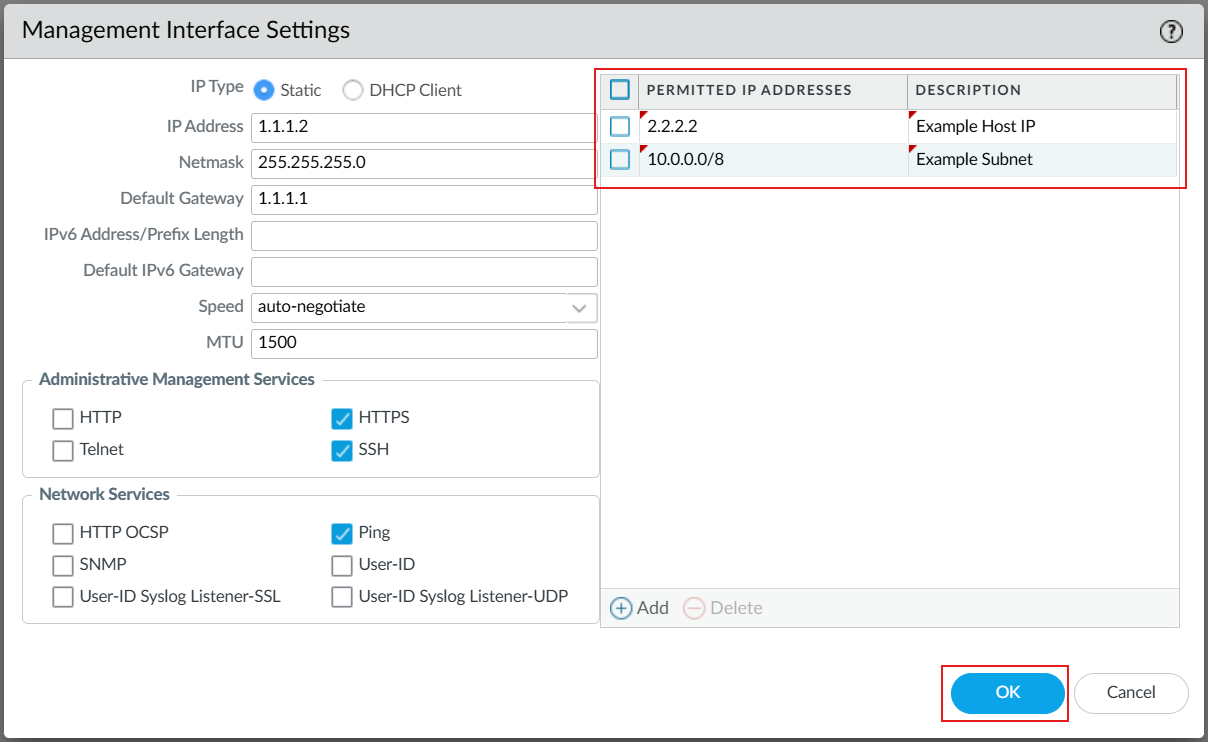The height and width of the screenshot is (742, 1208).
Task: Open the help question mark icon
Action: [x=1171, y=32]
